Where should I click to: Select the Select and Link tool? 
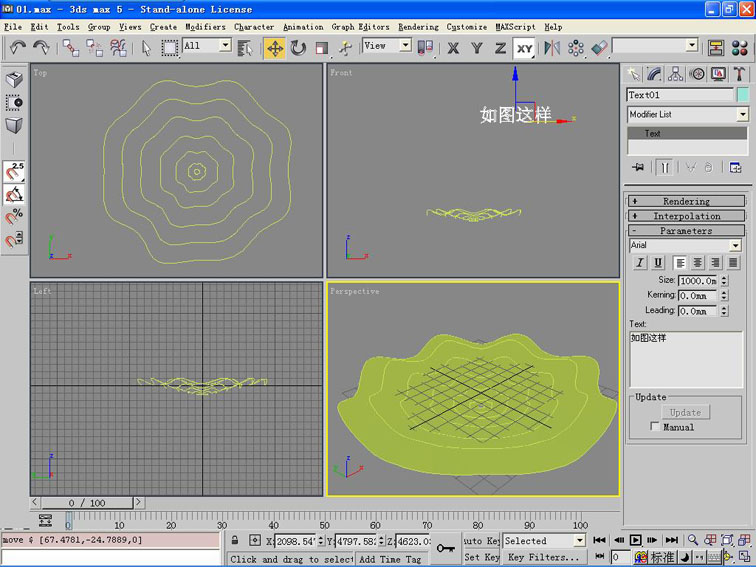coord(71,48)
